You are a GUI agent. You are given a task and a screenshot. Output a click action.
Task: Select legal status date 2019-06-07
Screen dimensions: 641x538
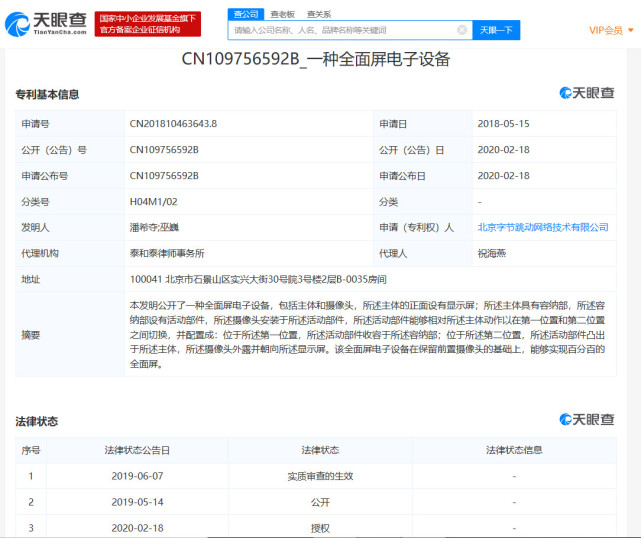137,476
